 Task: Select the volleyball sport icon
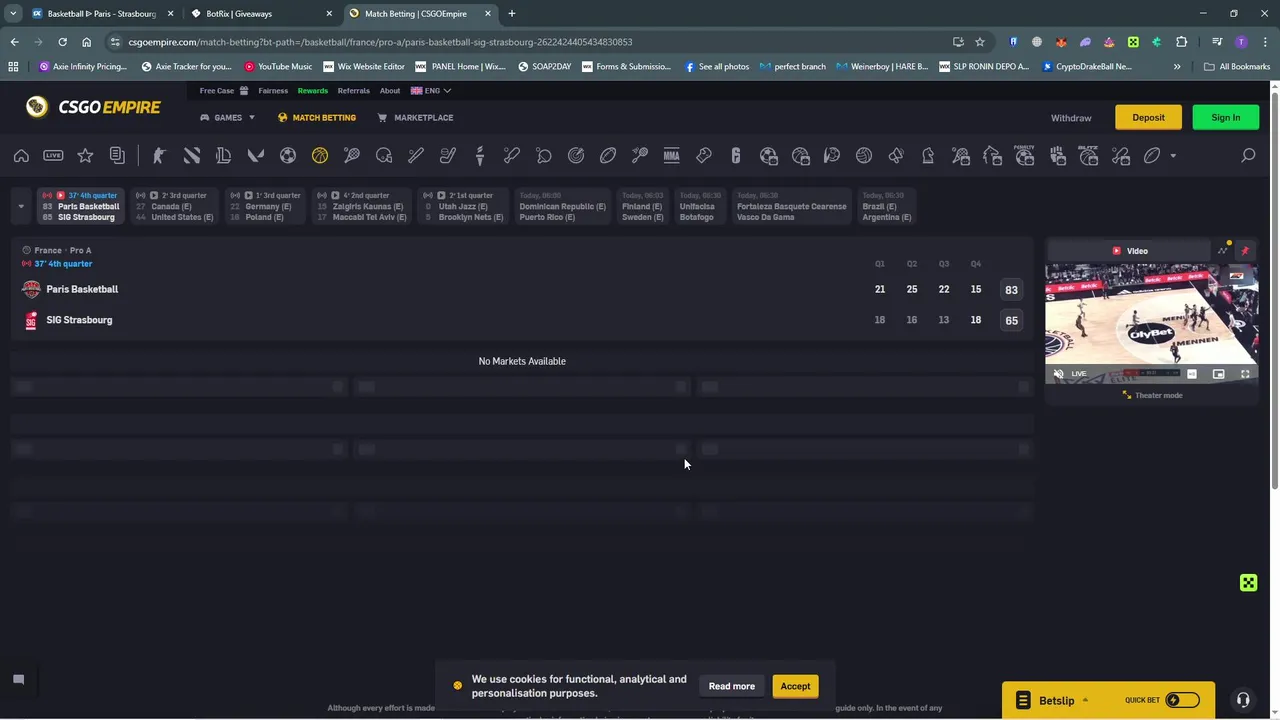[x=864, y=156]
